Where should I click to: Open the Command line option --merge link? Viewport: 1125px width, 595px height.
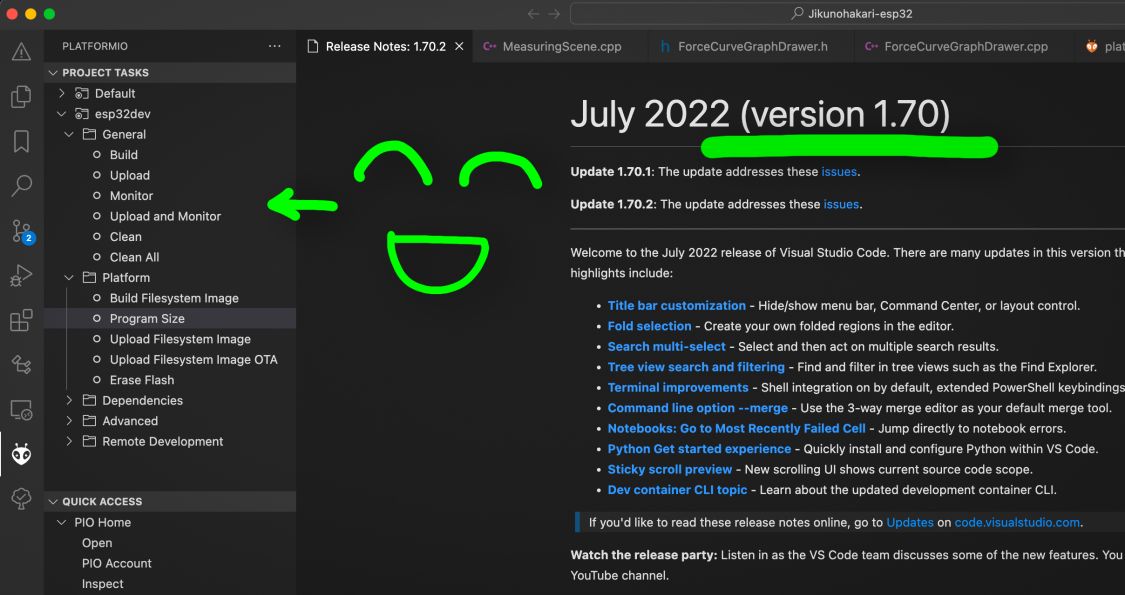(x=697, y=408)
